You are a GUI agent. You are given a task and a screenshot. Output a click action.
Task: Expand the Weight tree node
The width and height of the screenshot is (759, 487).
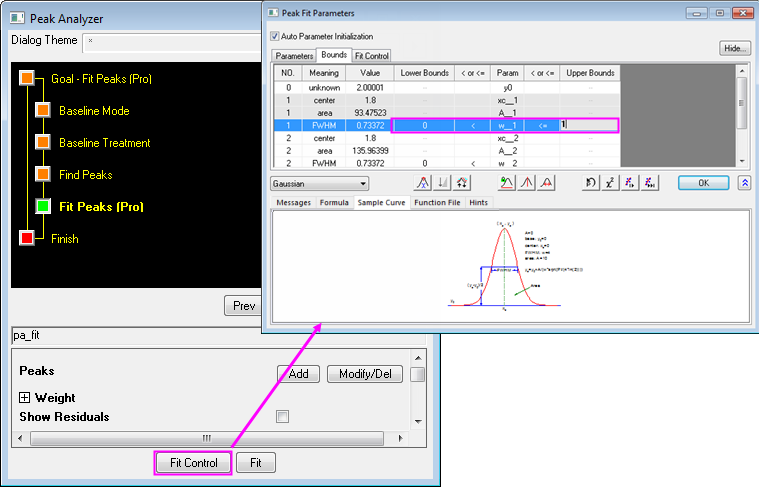click(x=25, y=398)
